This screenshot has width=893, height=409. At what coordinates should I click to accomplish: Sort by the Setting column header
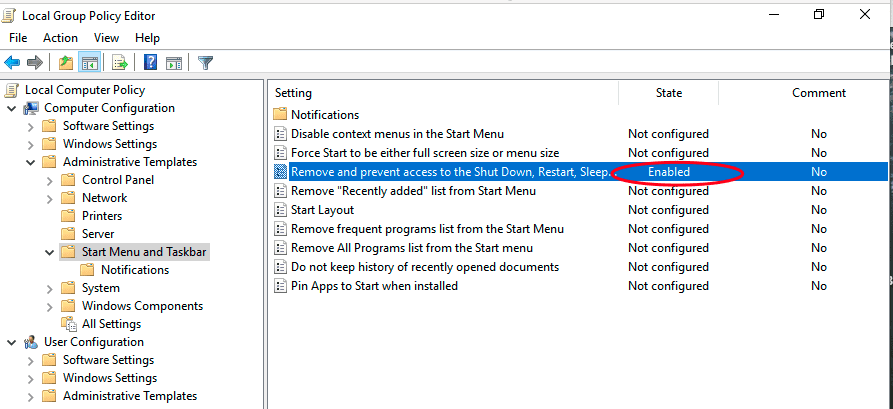(443, 93)
